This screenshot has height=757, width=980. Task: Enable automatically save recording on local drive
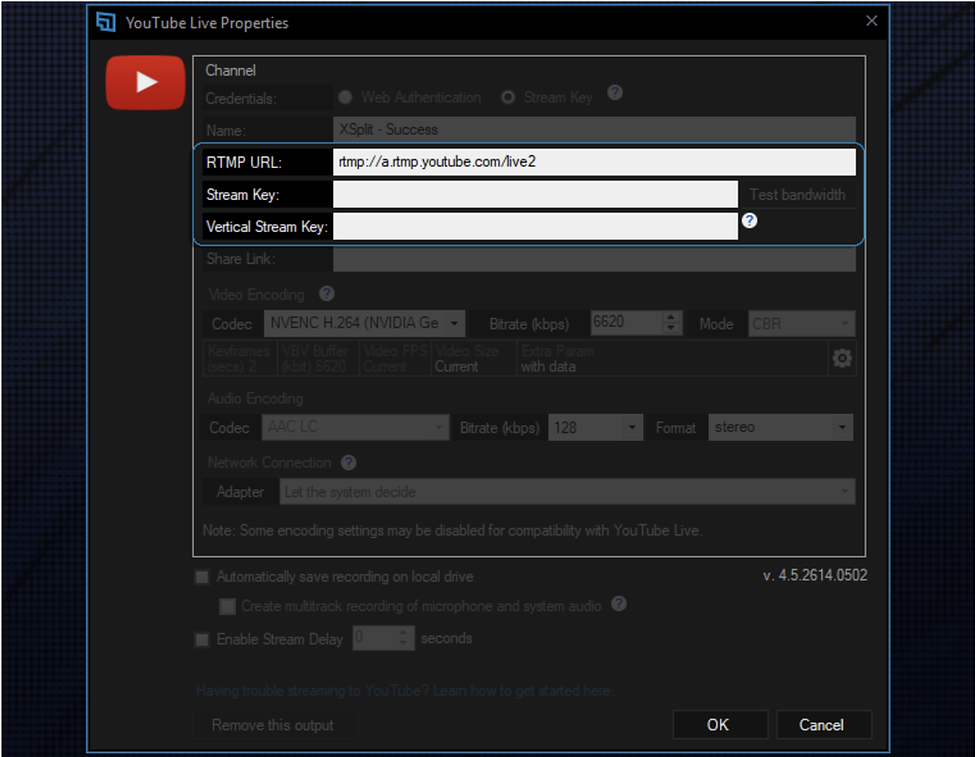pyautogui.click(x=202, y=576)
